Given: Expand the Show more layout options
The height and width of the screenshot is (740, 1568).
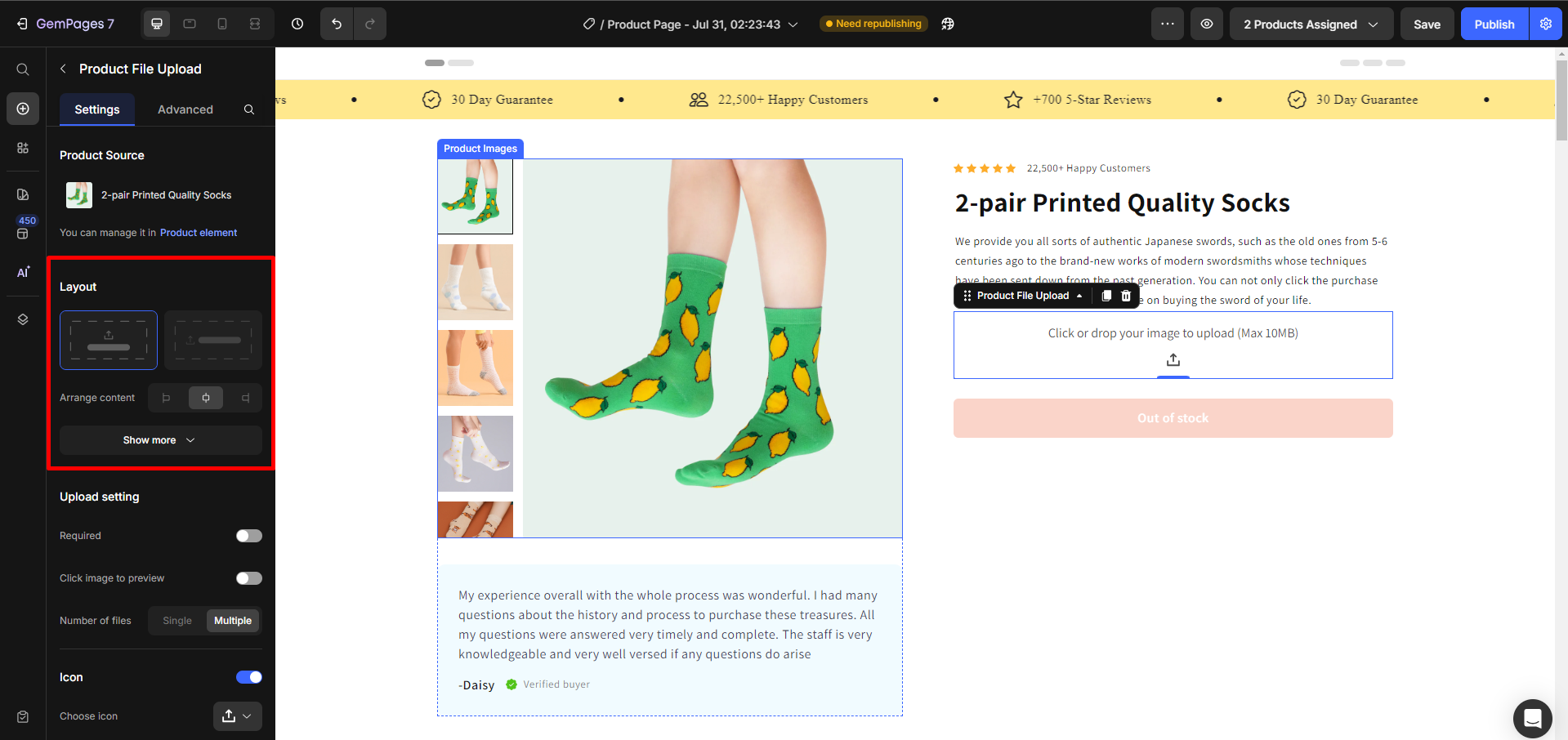Looking at the screenshot, I should pos(159,439).
